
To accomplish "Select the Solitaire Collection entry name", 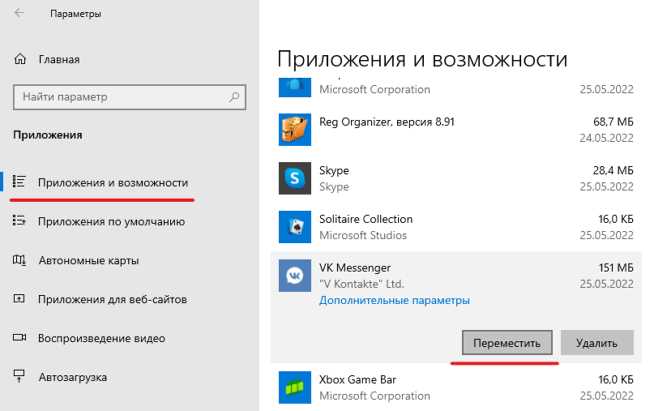I will (x=366, y=219).
